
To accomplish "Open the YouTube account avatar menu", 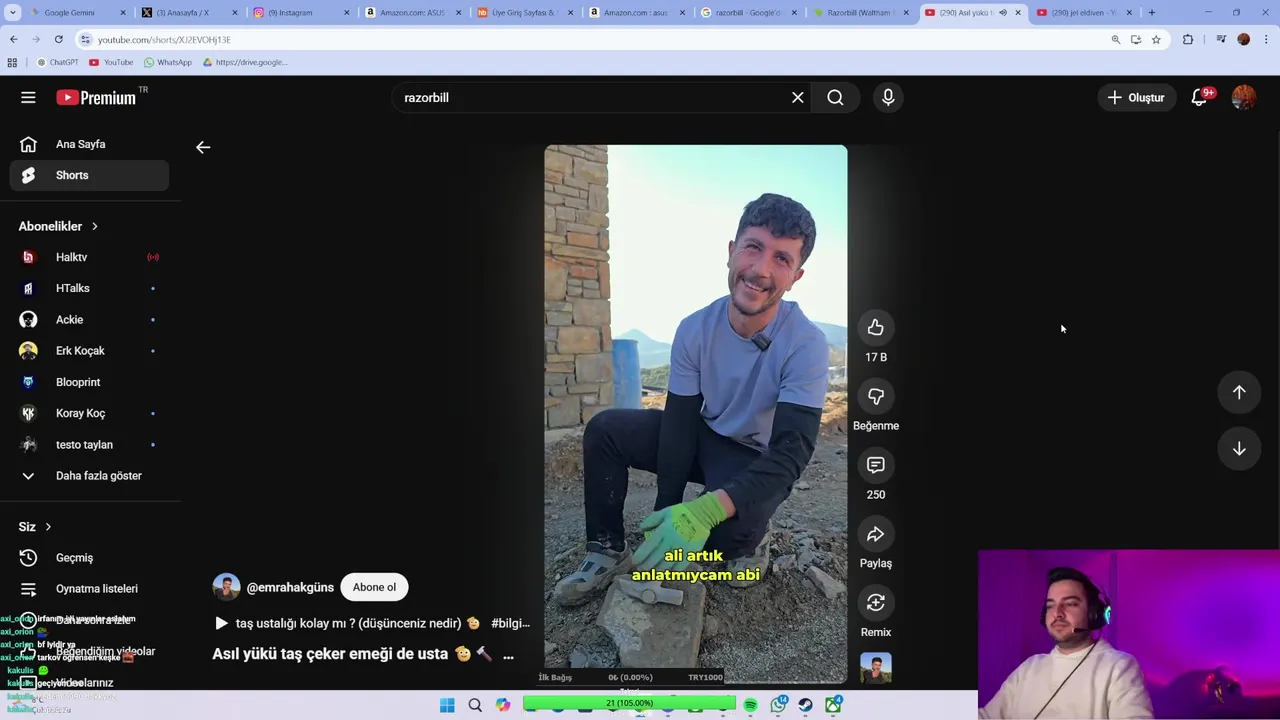I will 1243,97.
